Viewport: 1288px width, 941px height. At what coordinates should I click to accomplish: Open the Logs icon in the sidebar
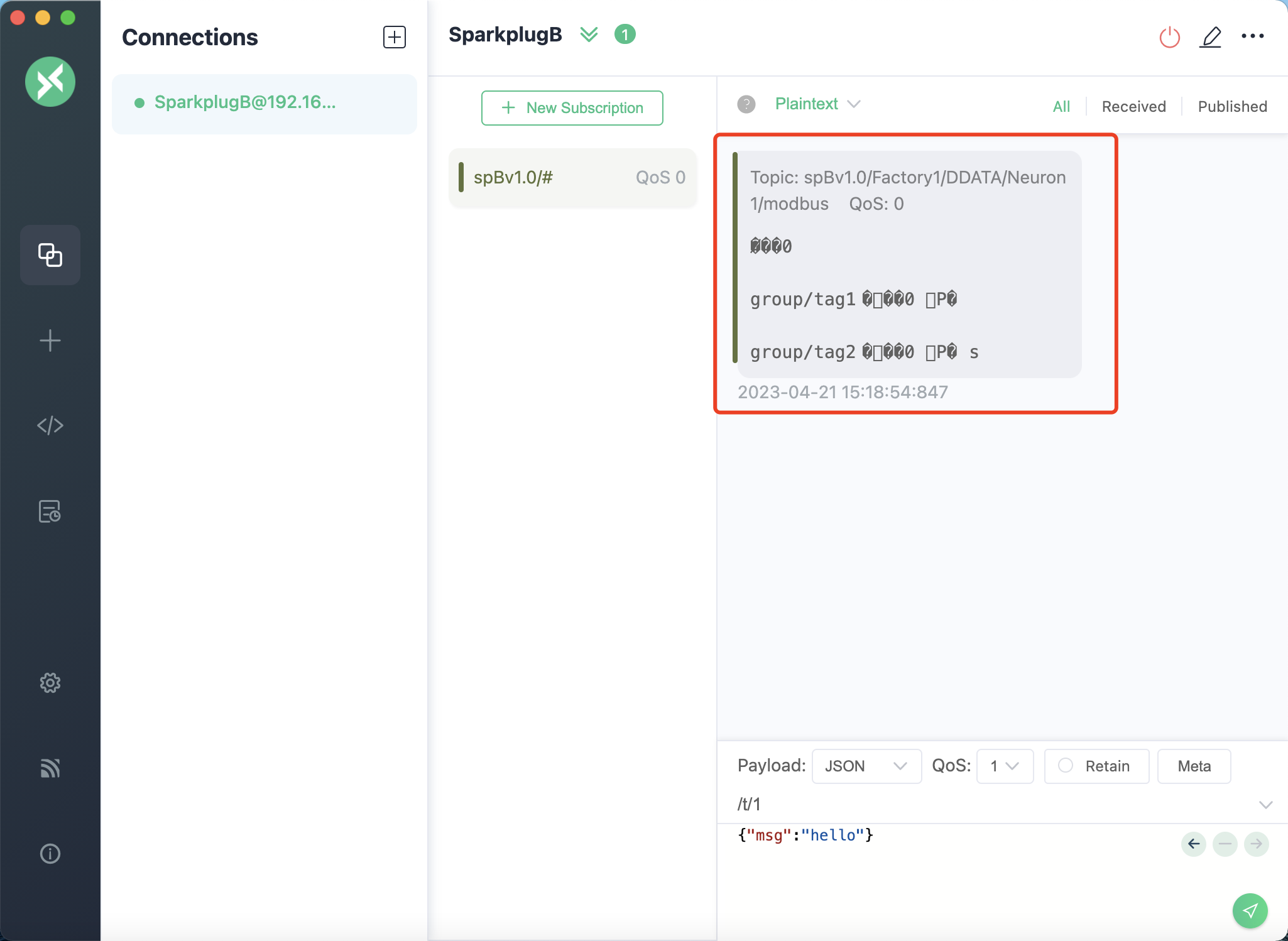coord(50,512)
